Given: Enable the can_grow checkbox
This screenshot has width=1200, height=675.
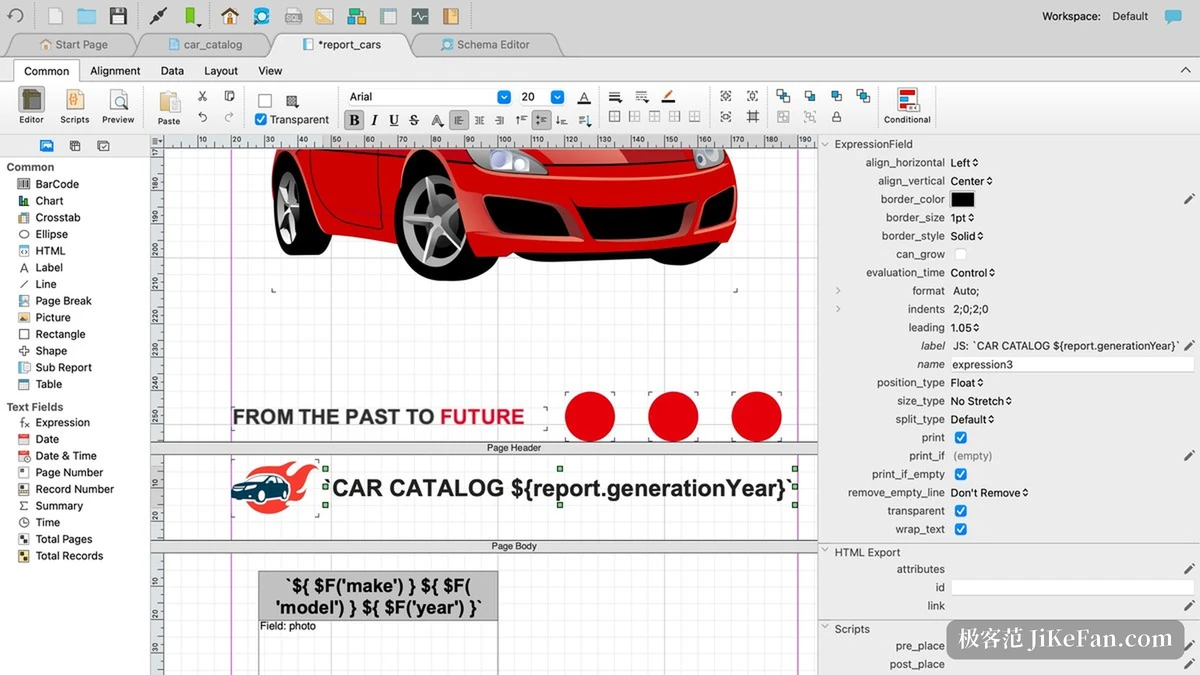Looking at the screenshot, I should click(x=960, y=255).
